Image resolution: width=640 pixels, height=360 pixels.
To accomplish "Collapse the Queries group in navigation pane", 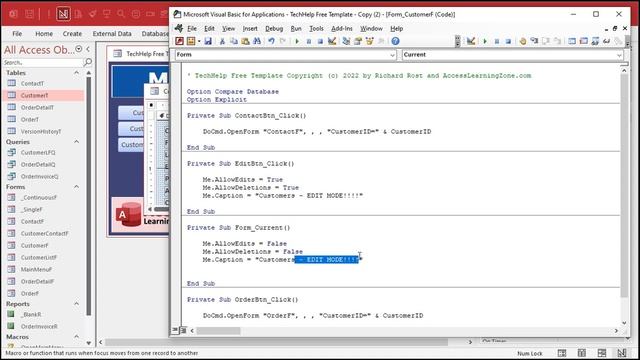I will (x=76, y=142).
